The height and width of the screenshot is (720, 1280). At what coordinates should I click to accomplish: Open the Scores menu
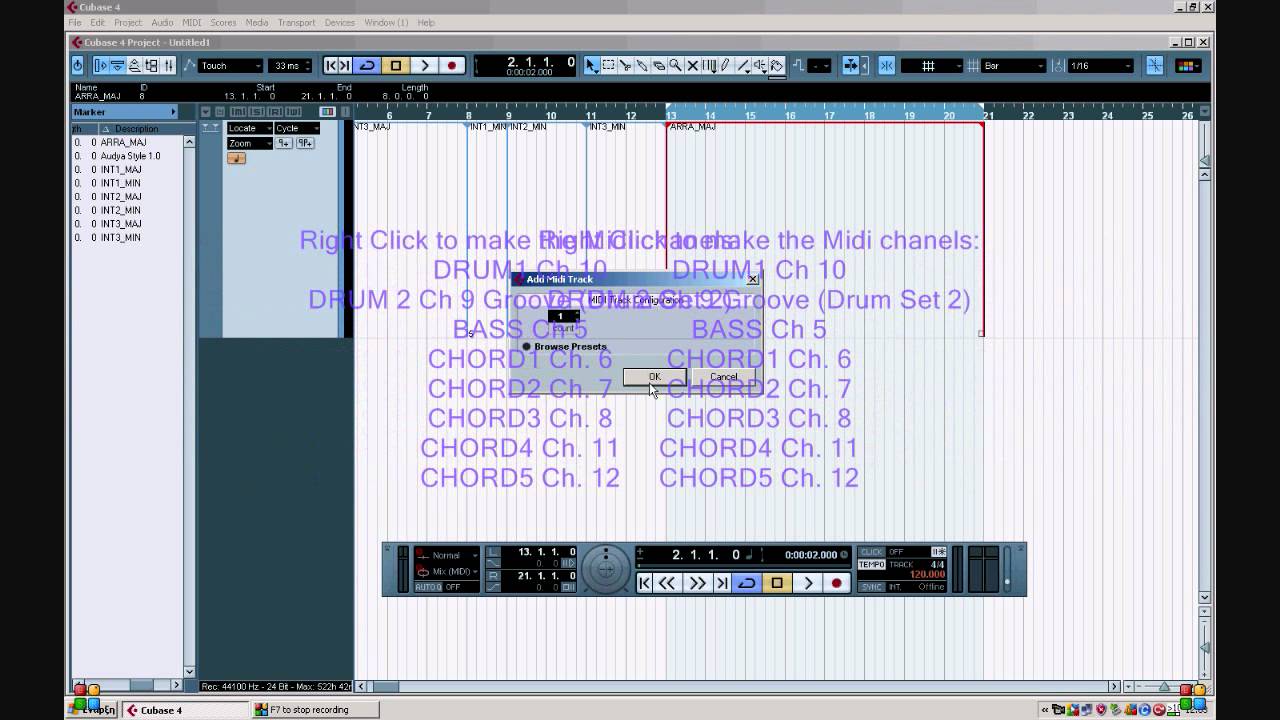pos(223,22)
